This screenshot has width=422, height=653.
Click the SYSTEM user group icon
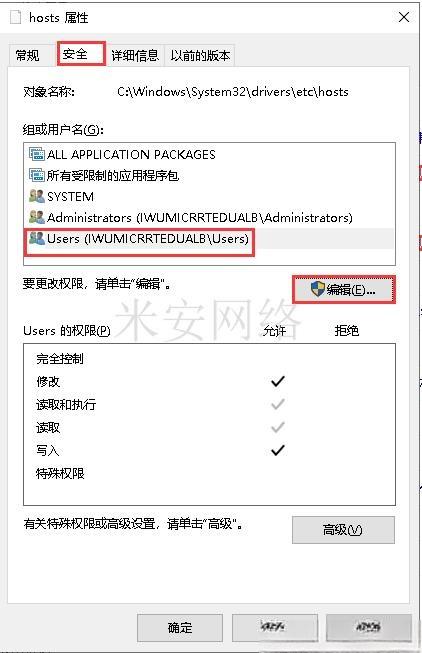coord(37,196)
